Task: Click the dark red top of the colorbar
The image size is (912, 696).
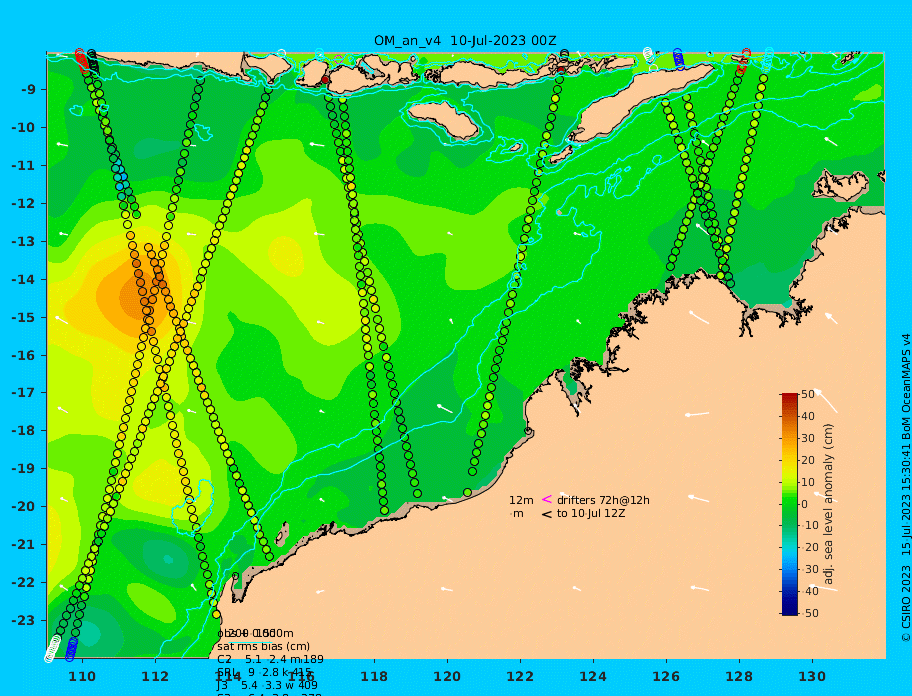Action: 789,398
